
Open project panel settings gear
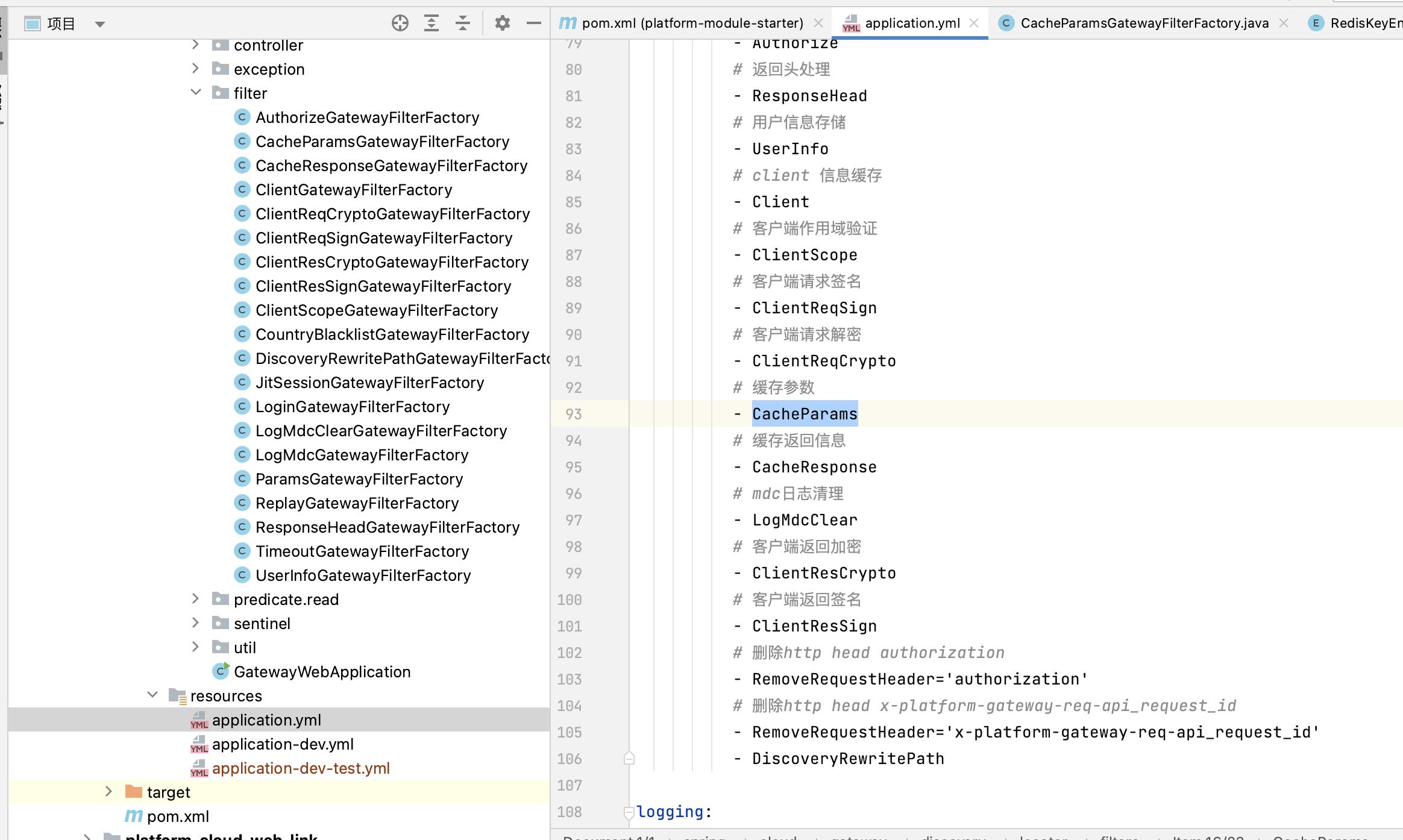coord(502,24)
